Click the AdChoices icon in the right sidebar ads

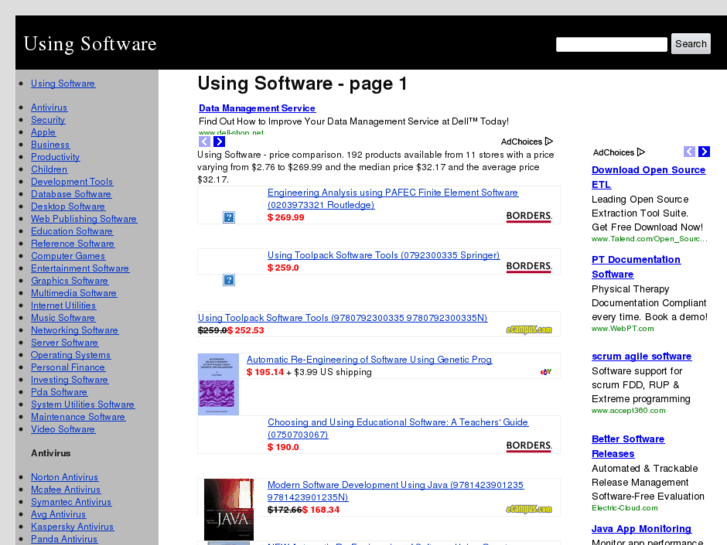click(x=641, y=152)
